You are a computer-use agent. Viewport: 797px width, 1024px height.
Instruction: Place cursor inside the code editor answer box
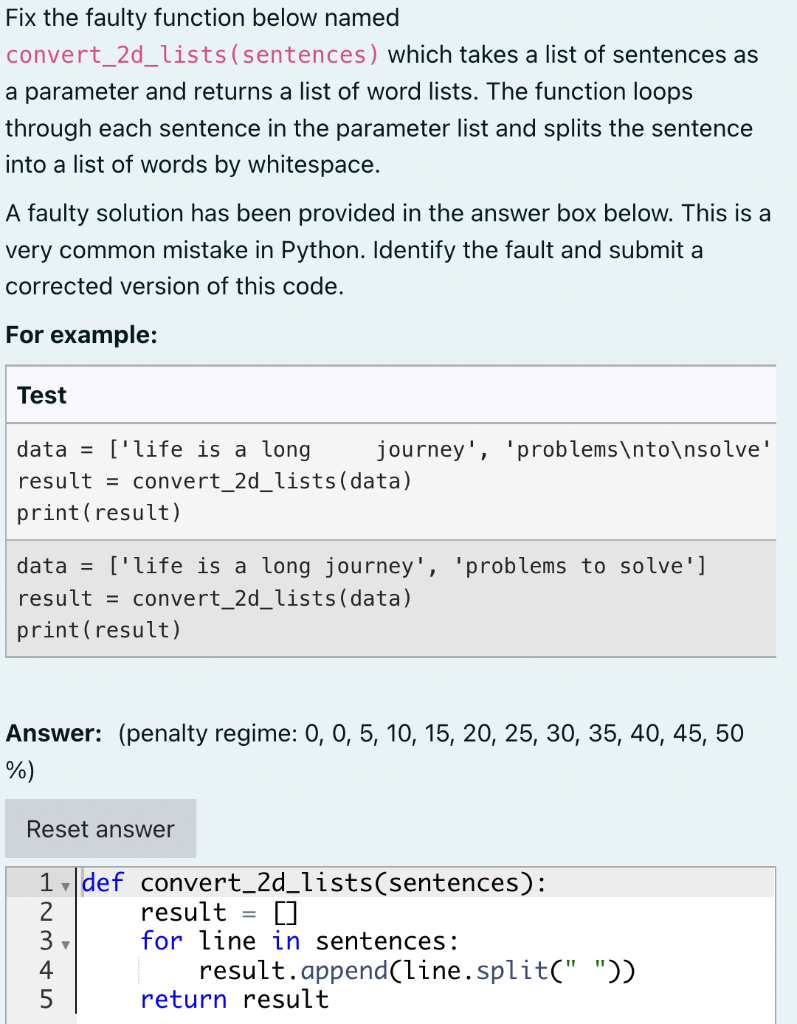pos(400,940)
